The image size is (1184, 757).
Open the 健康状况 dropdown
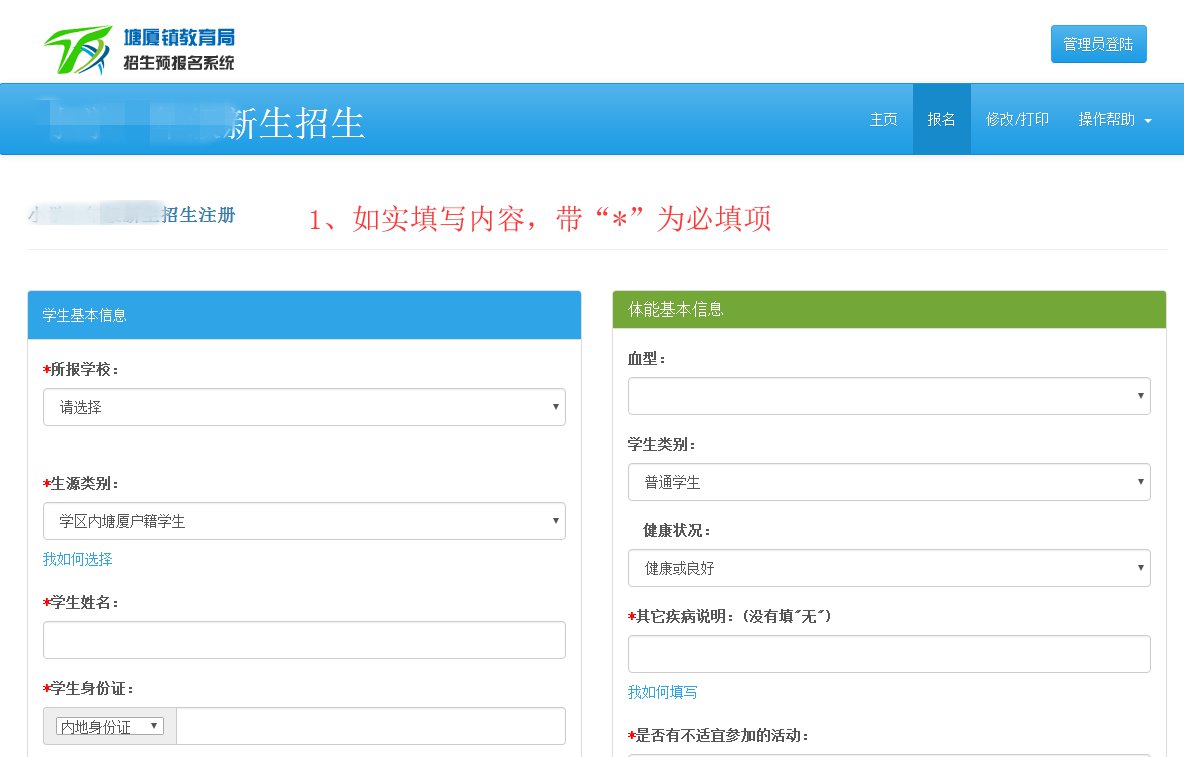pyautogui.click(x=889, y=568)
